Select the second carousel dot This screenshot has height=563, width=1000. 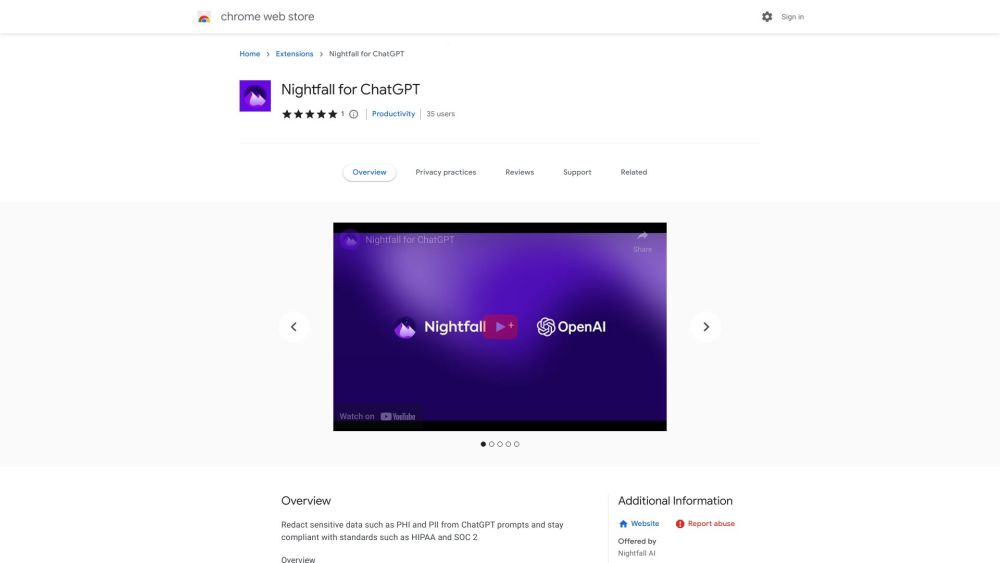point(491,444)
